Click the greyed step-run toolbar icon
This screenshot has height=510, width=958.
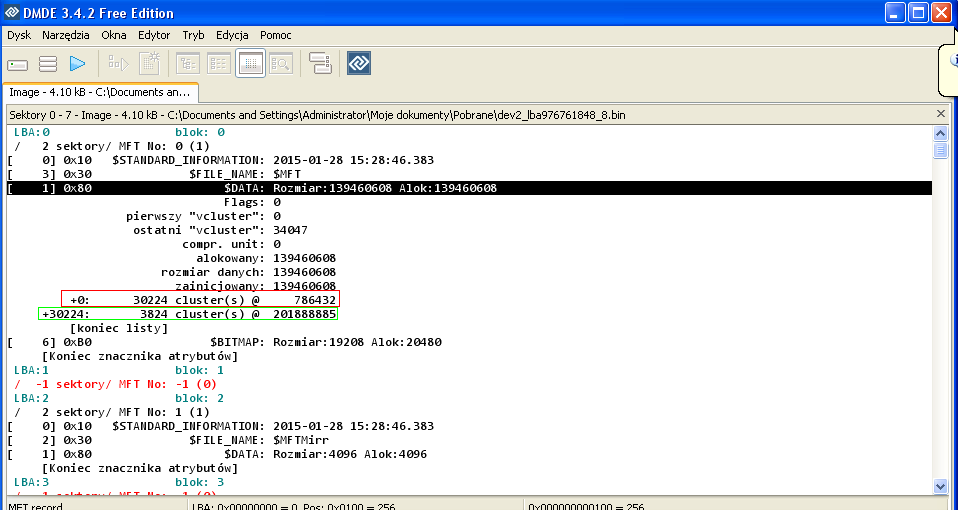click(119, 64)
